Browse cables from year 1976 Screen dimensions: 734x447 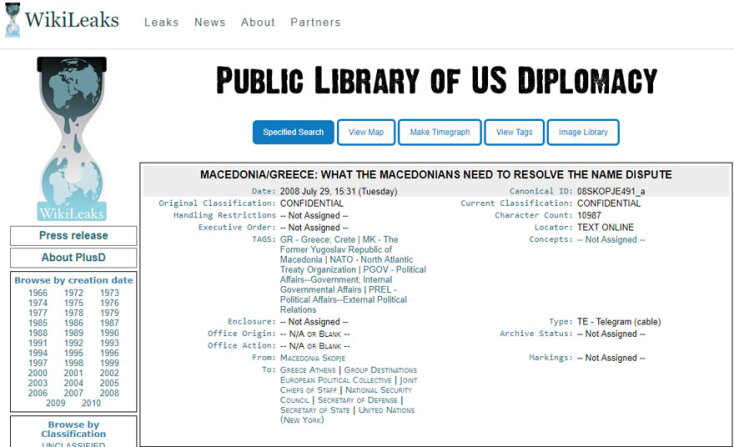coord(110,303)
